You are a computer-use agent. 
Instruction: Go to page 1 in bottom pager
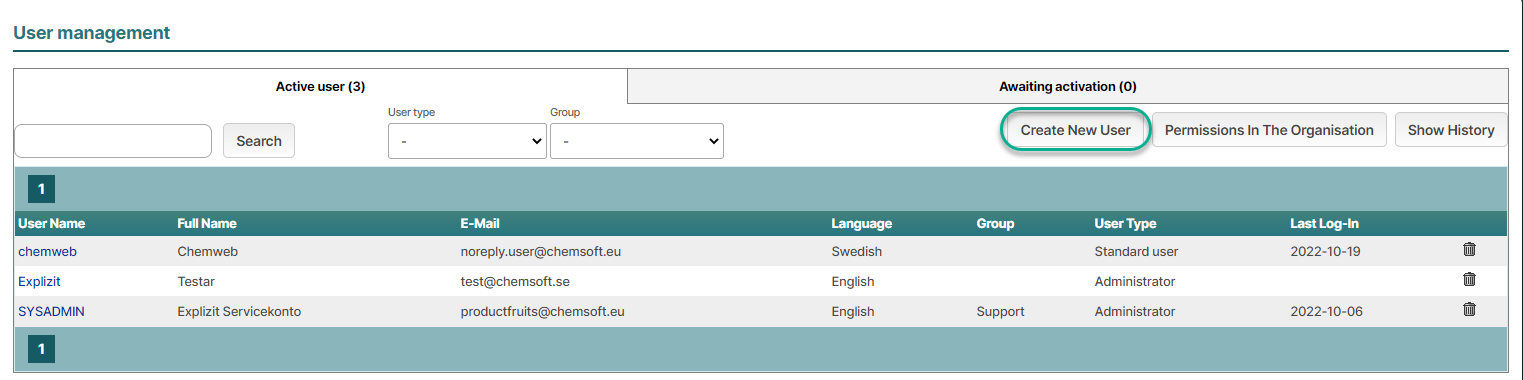(x=41, y=349)
